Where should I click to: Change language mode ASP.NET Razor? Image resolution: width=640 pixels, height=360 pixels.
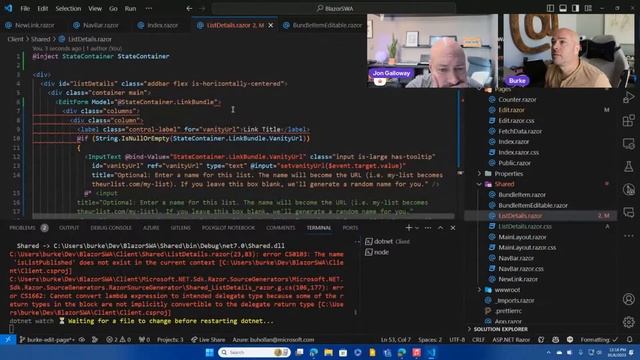click(x=511, y=340)
